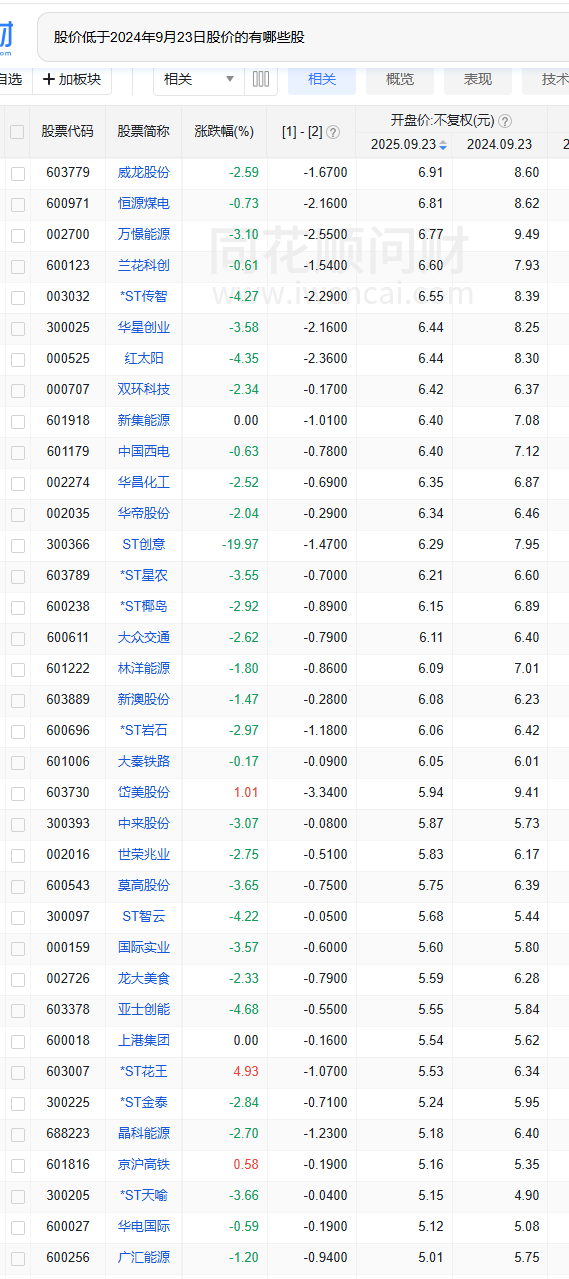Click the 2024.09.23 column header
569x1279 pixels.
499,145
